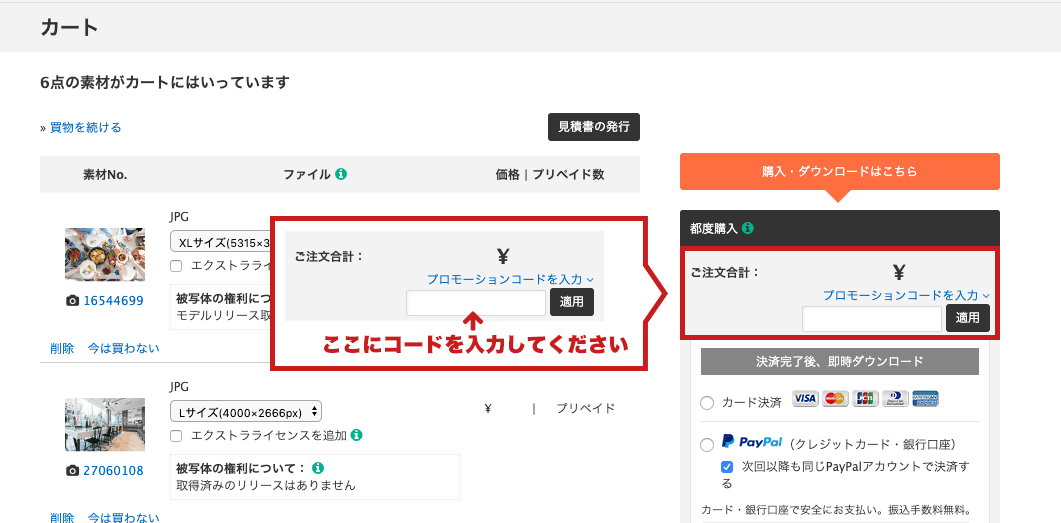The width and height of the screenshot is (1061, 523).
Task: Click the American Express card logo
Action: [926, 399]
